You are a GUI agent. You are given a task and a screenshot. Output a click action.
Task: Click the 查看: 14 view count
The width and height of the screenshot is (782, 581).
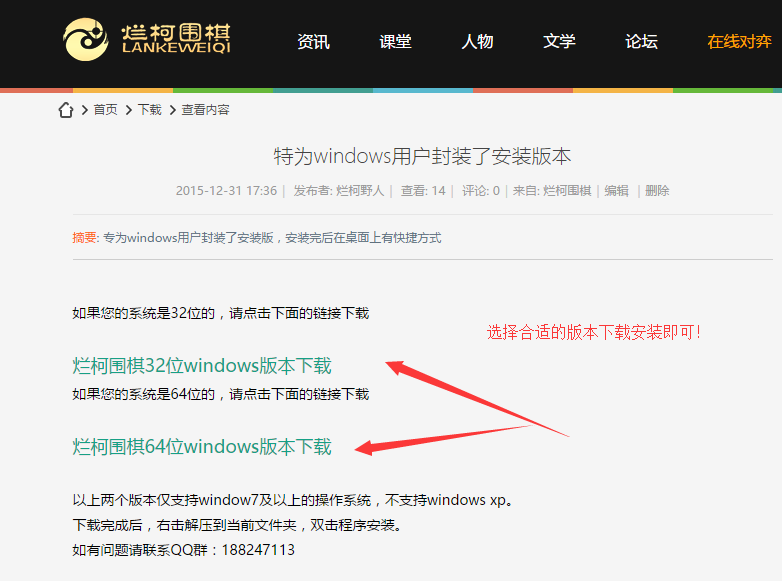click(x=423, y=191)
